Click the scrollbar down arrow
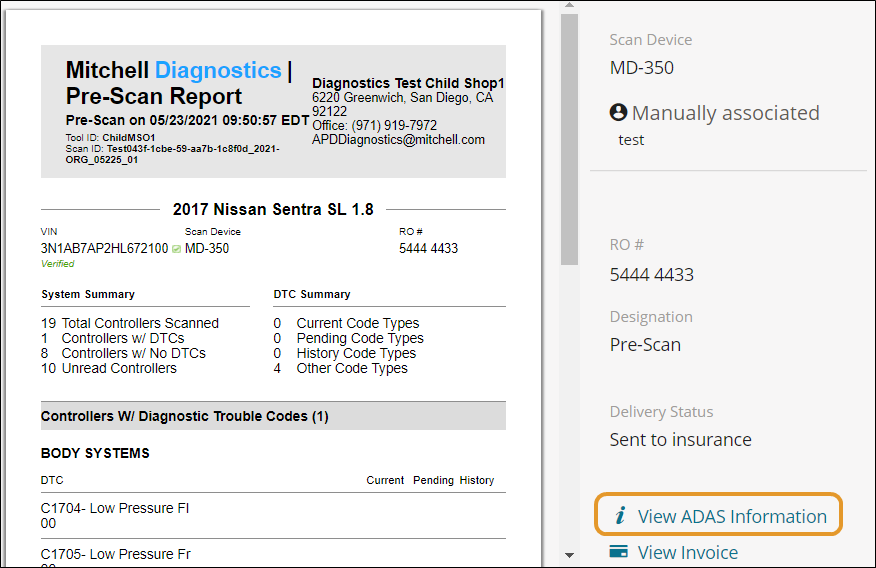The image size is (876, 568). point(569,555)
